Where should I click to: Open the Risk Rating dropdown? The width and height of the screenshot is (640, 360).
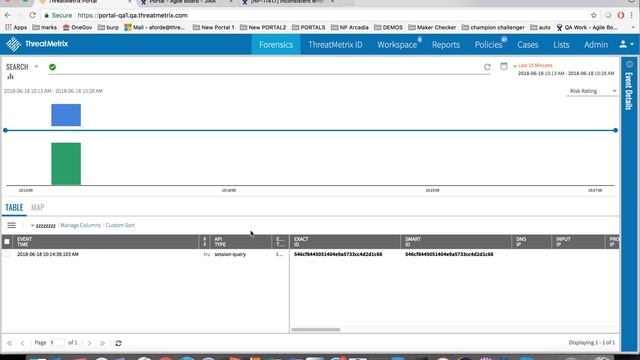(592, 91)
